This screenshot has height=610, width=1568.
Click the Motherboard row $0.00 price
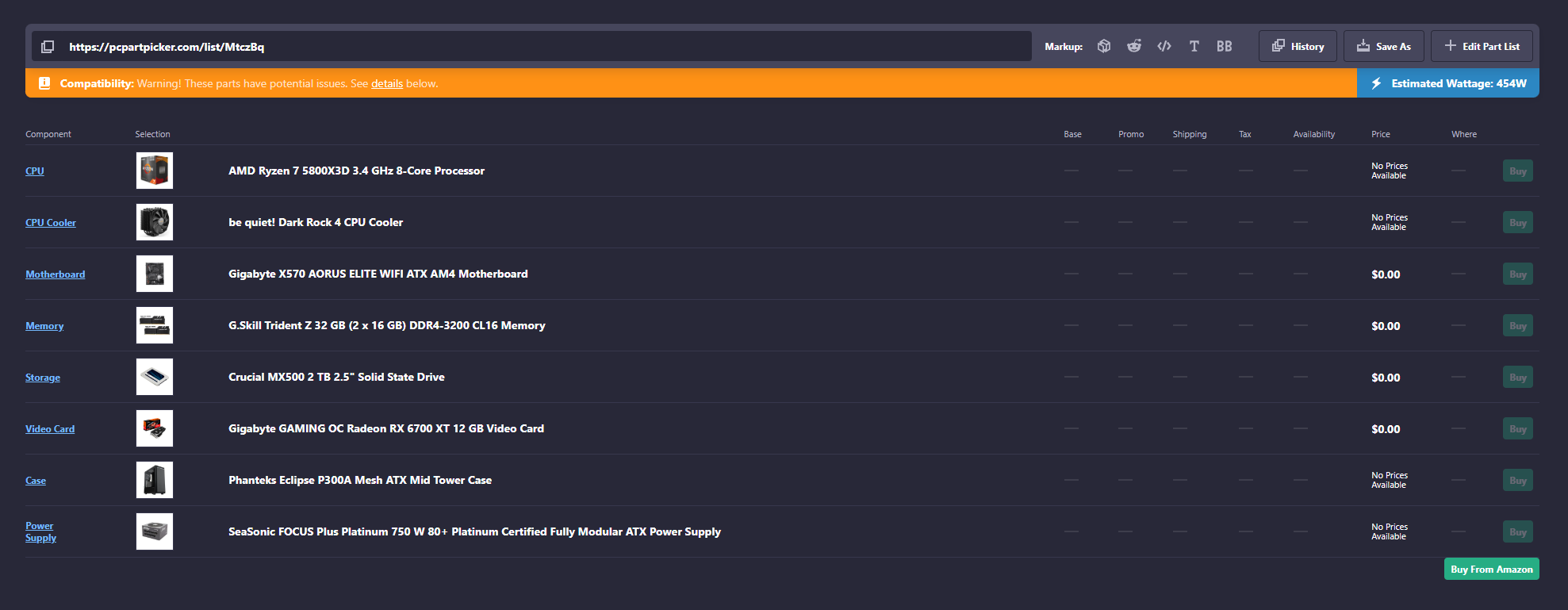(1386, 274)
